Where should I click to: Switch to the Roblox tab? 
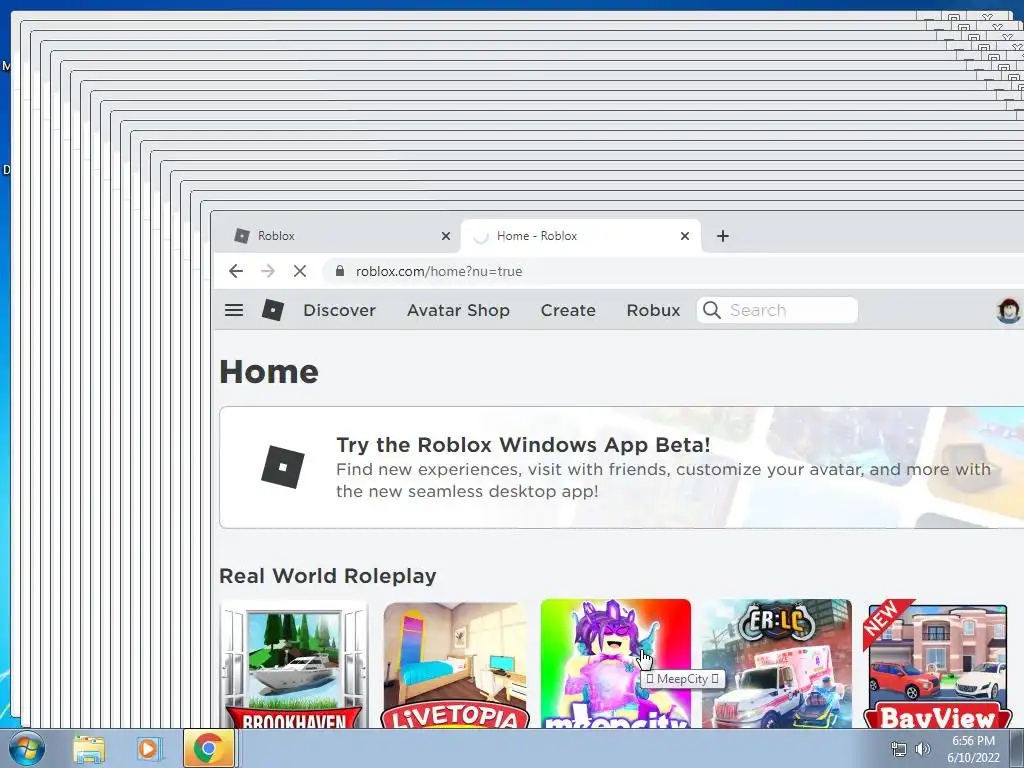[x=336, y=236]
